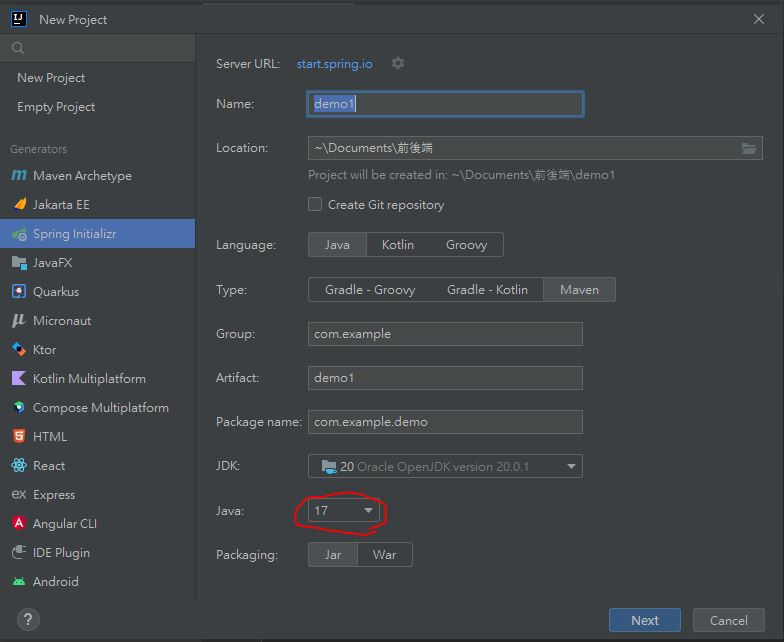Click the Micronaut mu icon

click(18, 320)
